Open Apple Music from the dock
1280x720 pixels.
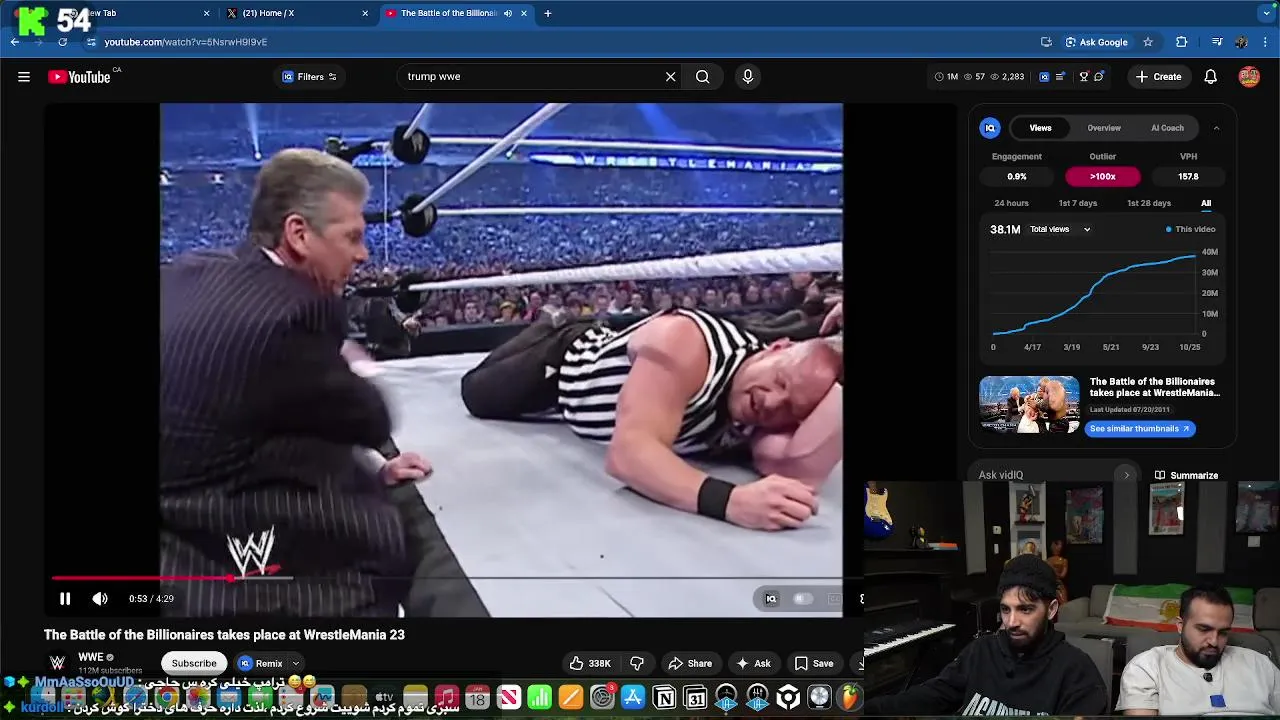point(447,697)
